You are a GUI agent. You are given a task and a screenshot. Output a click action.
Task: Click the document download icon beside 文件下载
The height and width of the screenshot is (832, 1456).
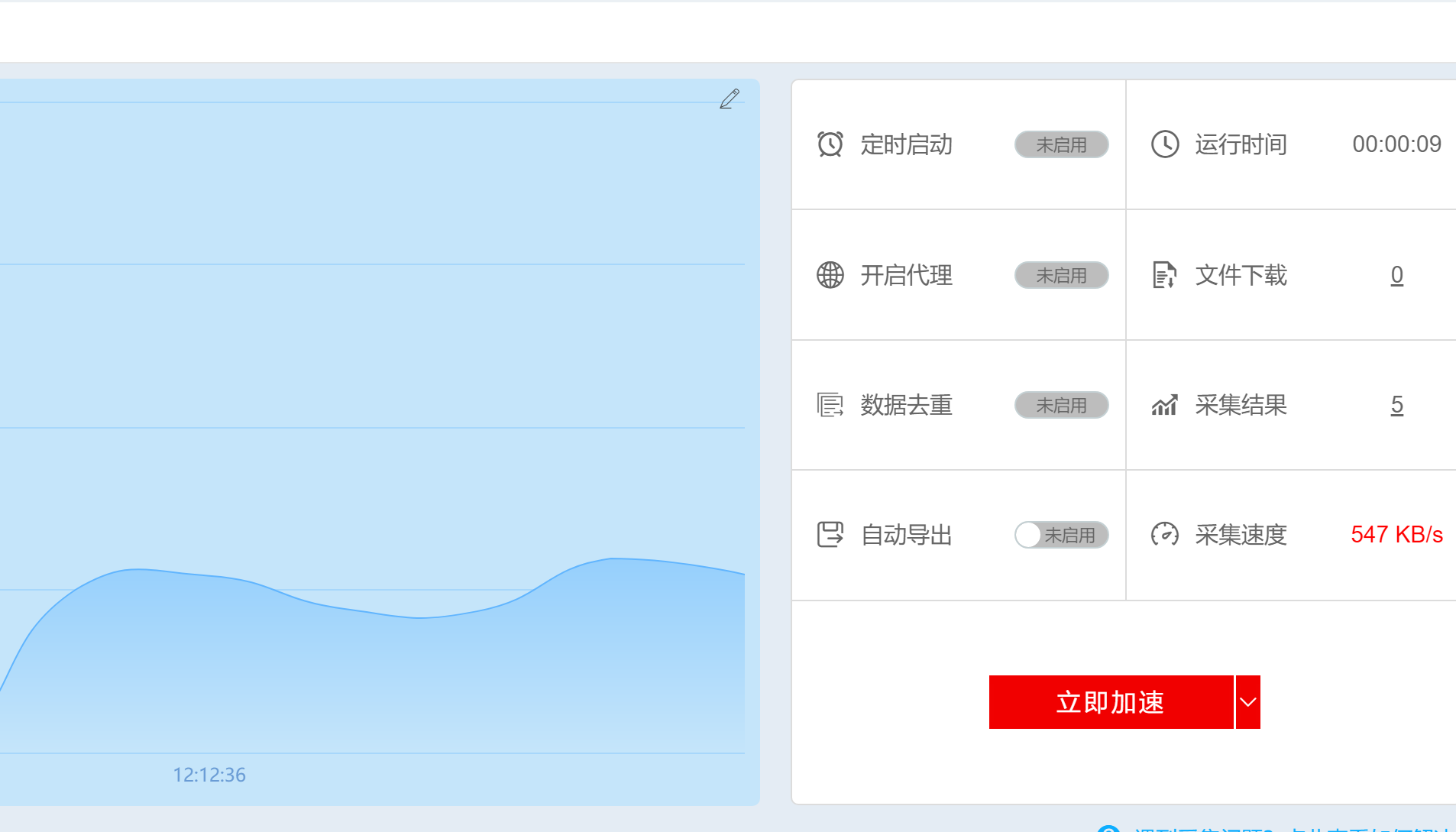coord(1163,274)
